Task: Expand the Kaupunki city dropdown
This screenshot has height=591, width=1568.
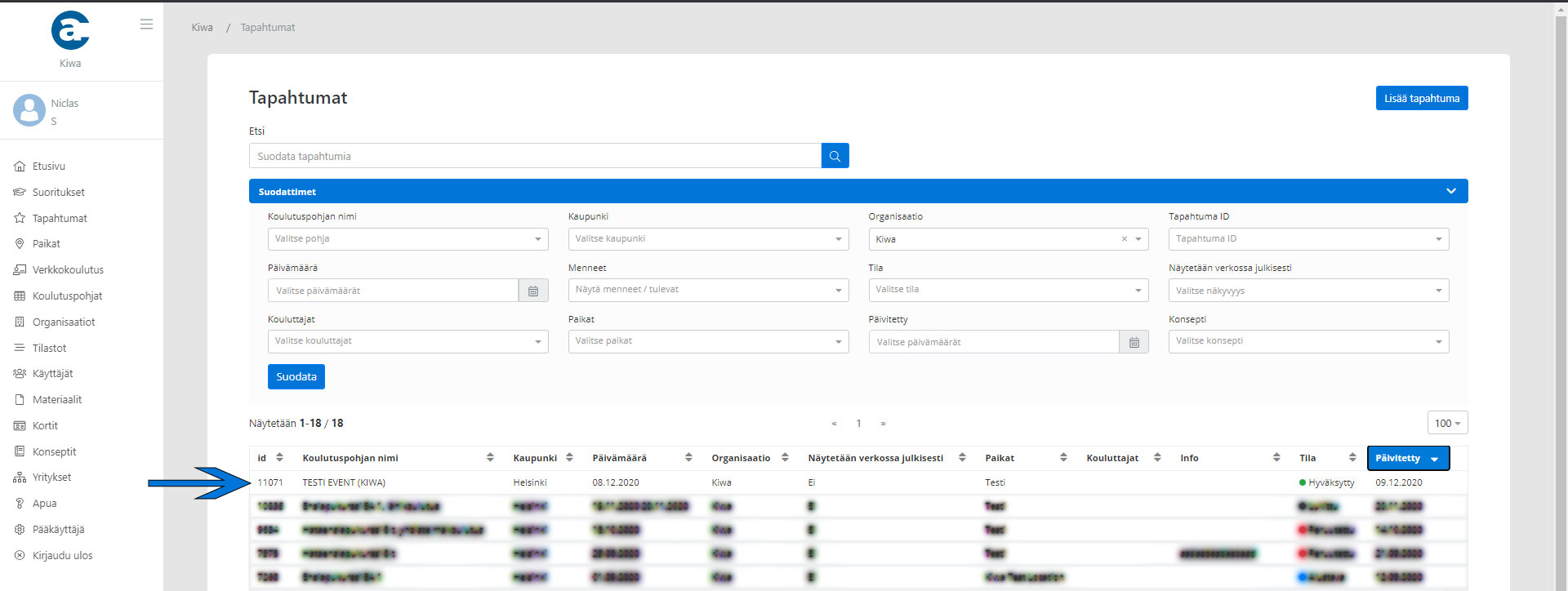Action: click(708, 239)
